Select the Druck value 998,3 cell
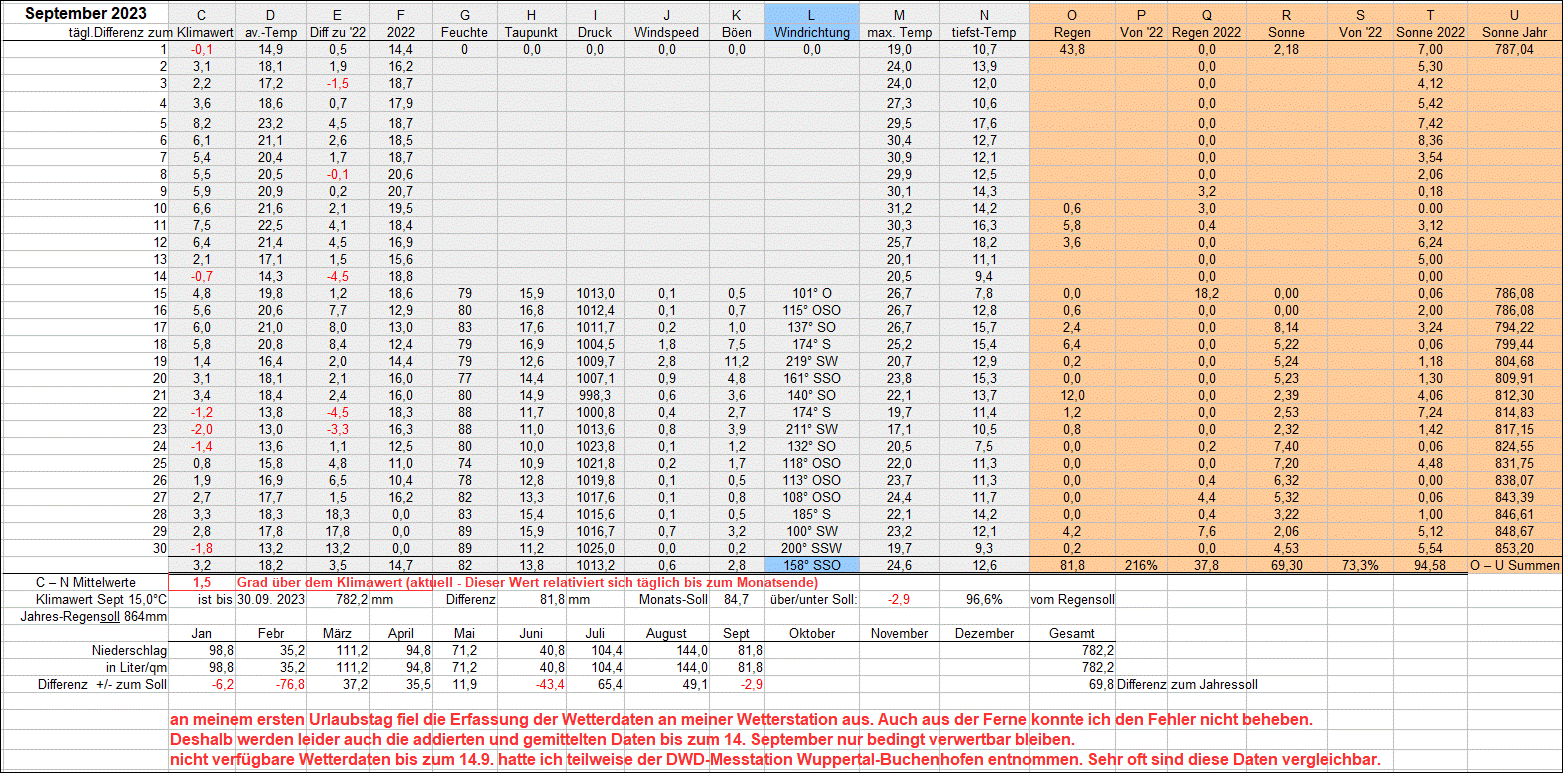Viewport: 1563px width, 773px height. pos(595,395)
